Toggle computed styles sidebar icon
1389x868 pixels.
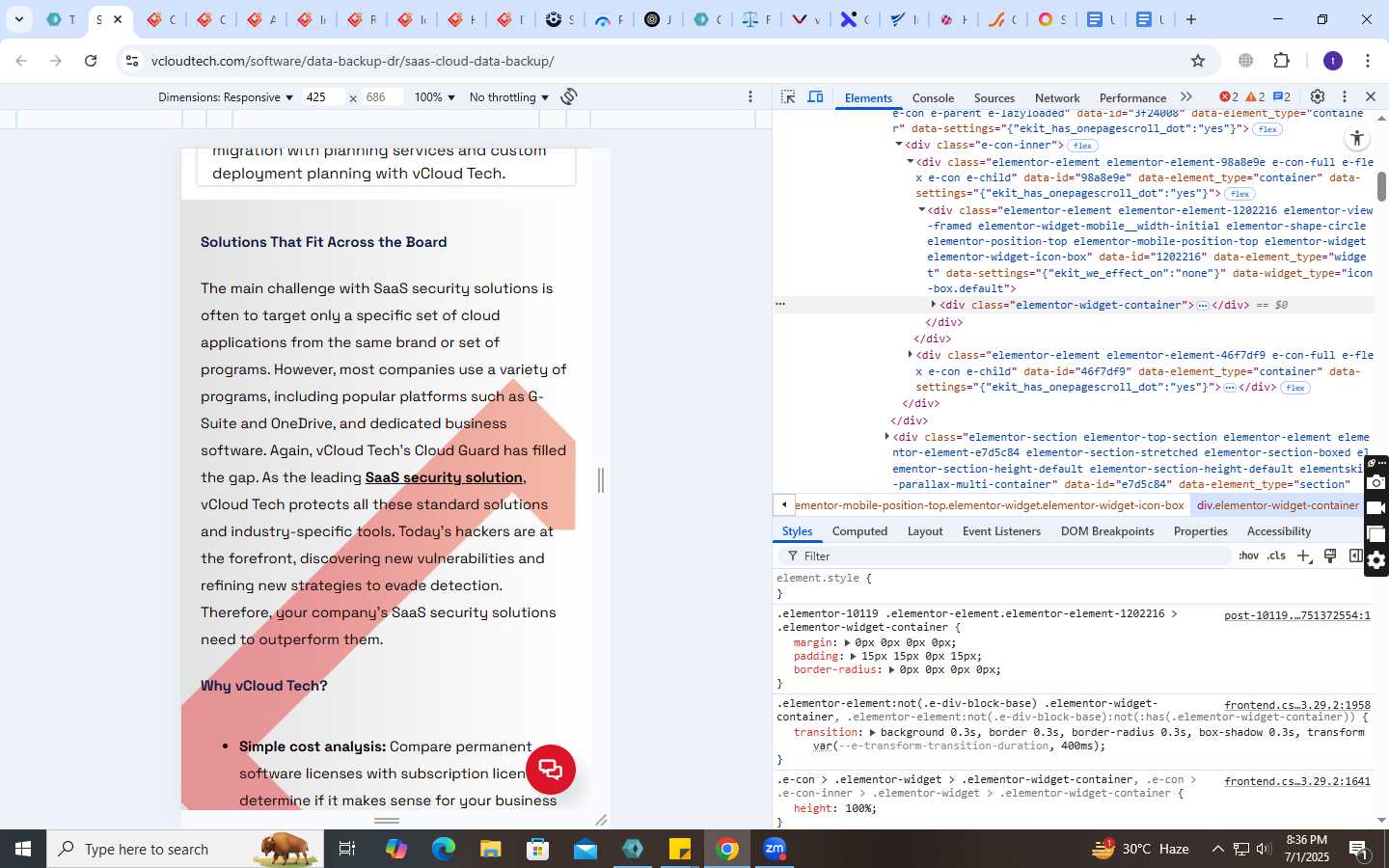coord(1355,556)
